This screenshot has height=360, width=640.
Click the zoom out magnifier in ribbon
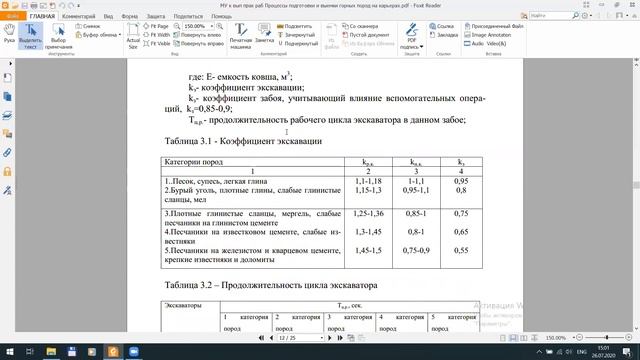click(x=177, y=26)
